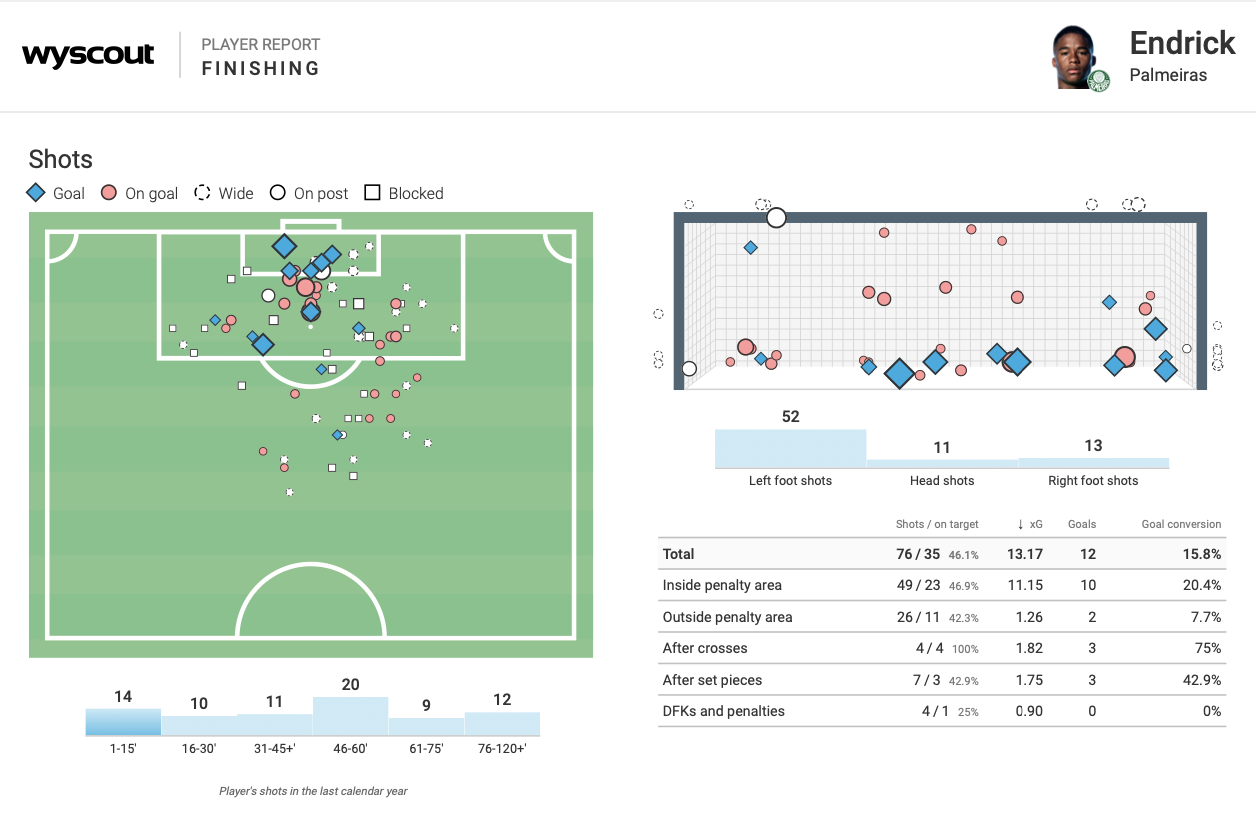Click the Goal conversion column header

pos(1181,524)
